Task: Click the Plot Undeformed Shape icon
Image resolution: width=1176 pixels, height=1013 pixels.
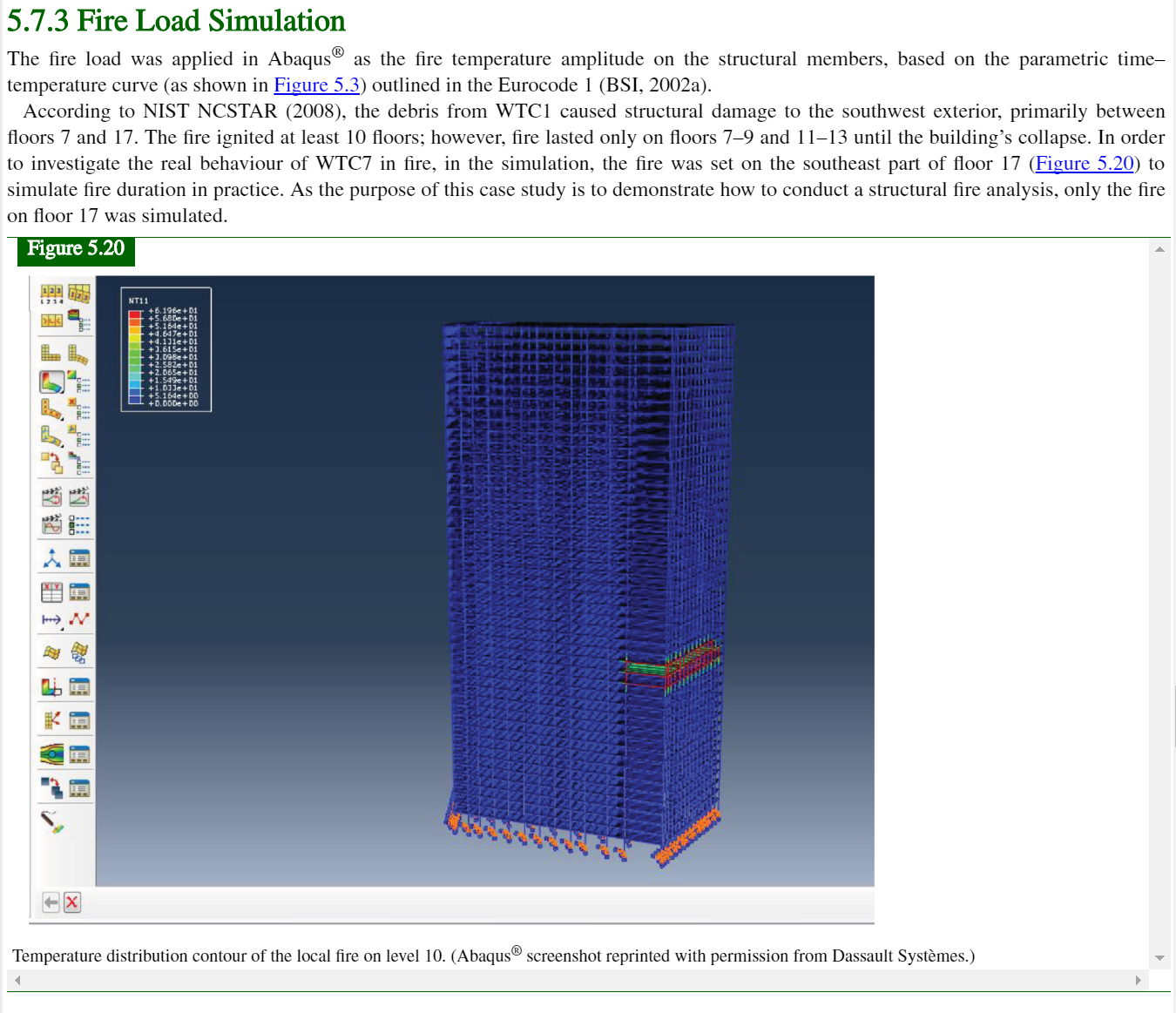Action: [51, 354]
